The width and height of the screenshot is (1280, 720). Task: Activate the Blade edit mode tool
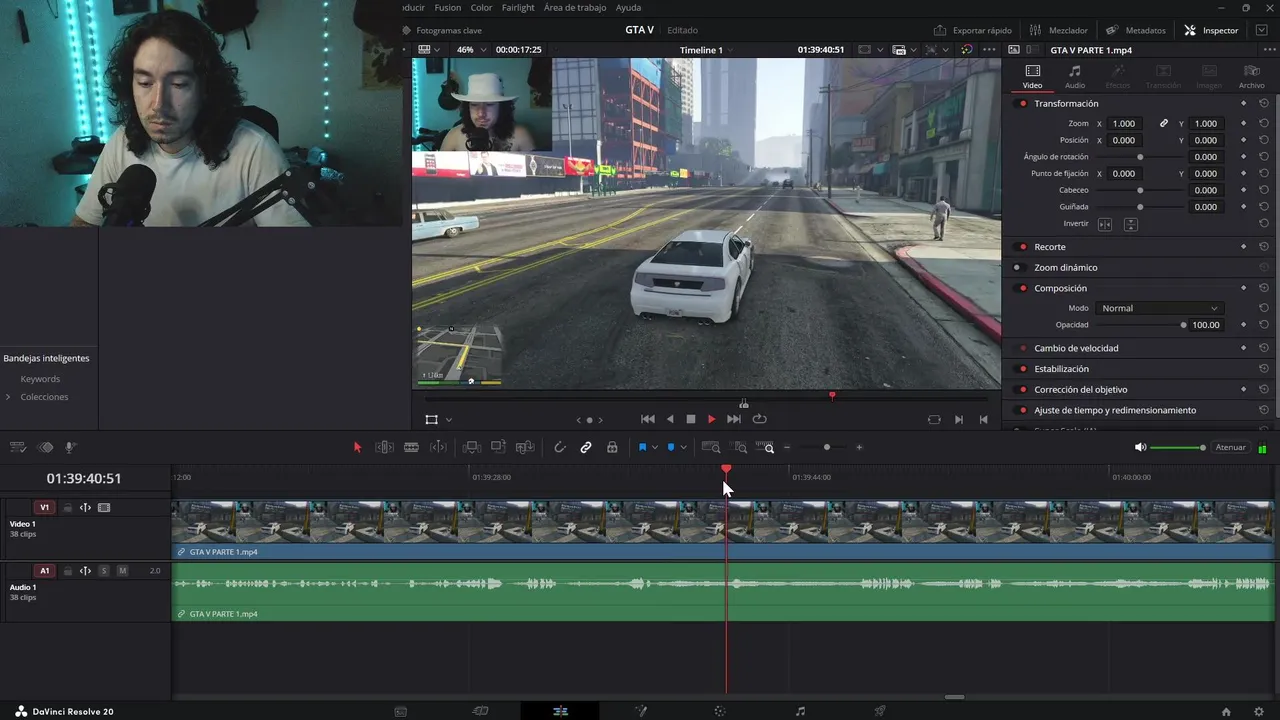tap(411, 447)
